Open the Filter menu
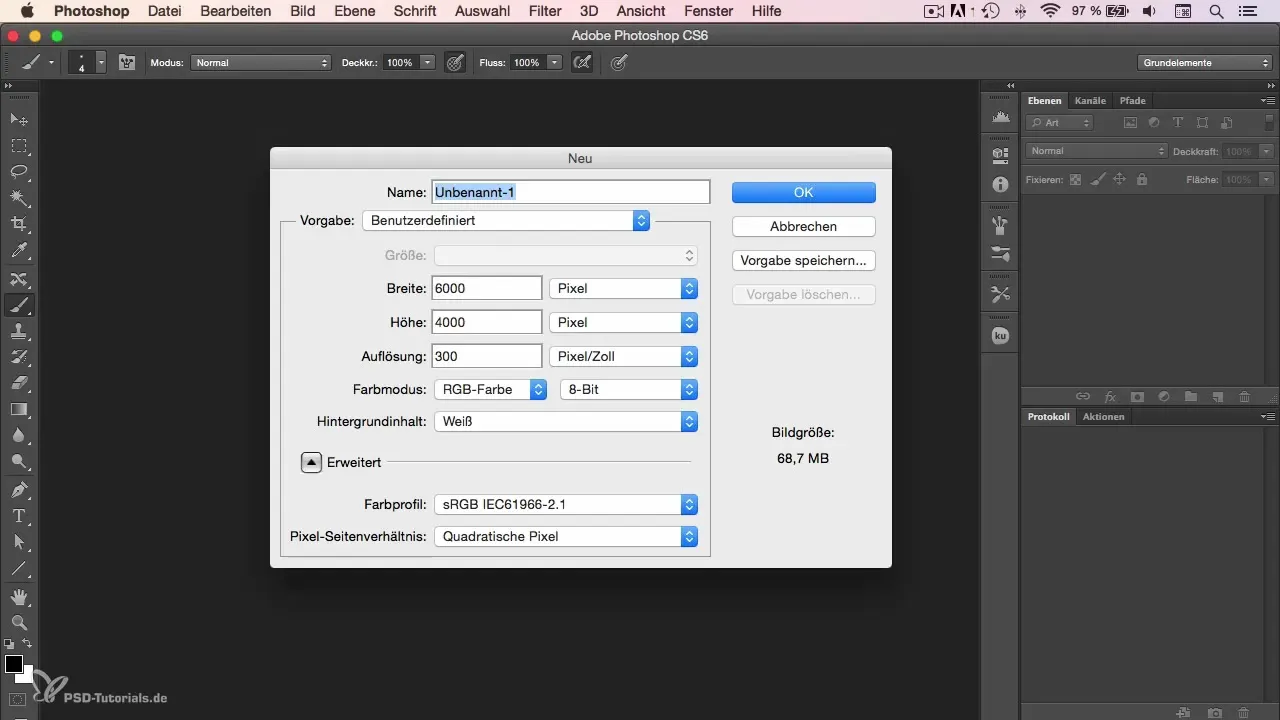 pos(544,10)
